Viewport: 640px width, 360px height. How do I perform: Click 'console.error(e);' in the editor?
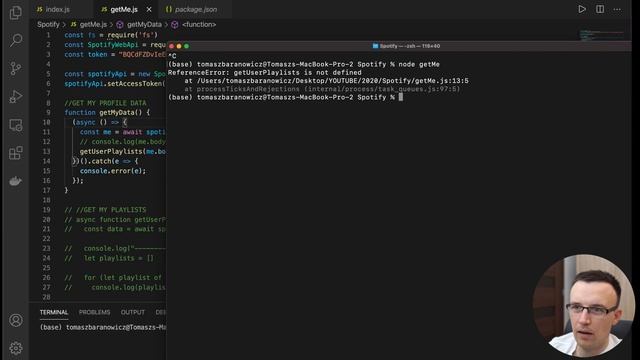(113, 171)
